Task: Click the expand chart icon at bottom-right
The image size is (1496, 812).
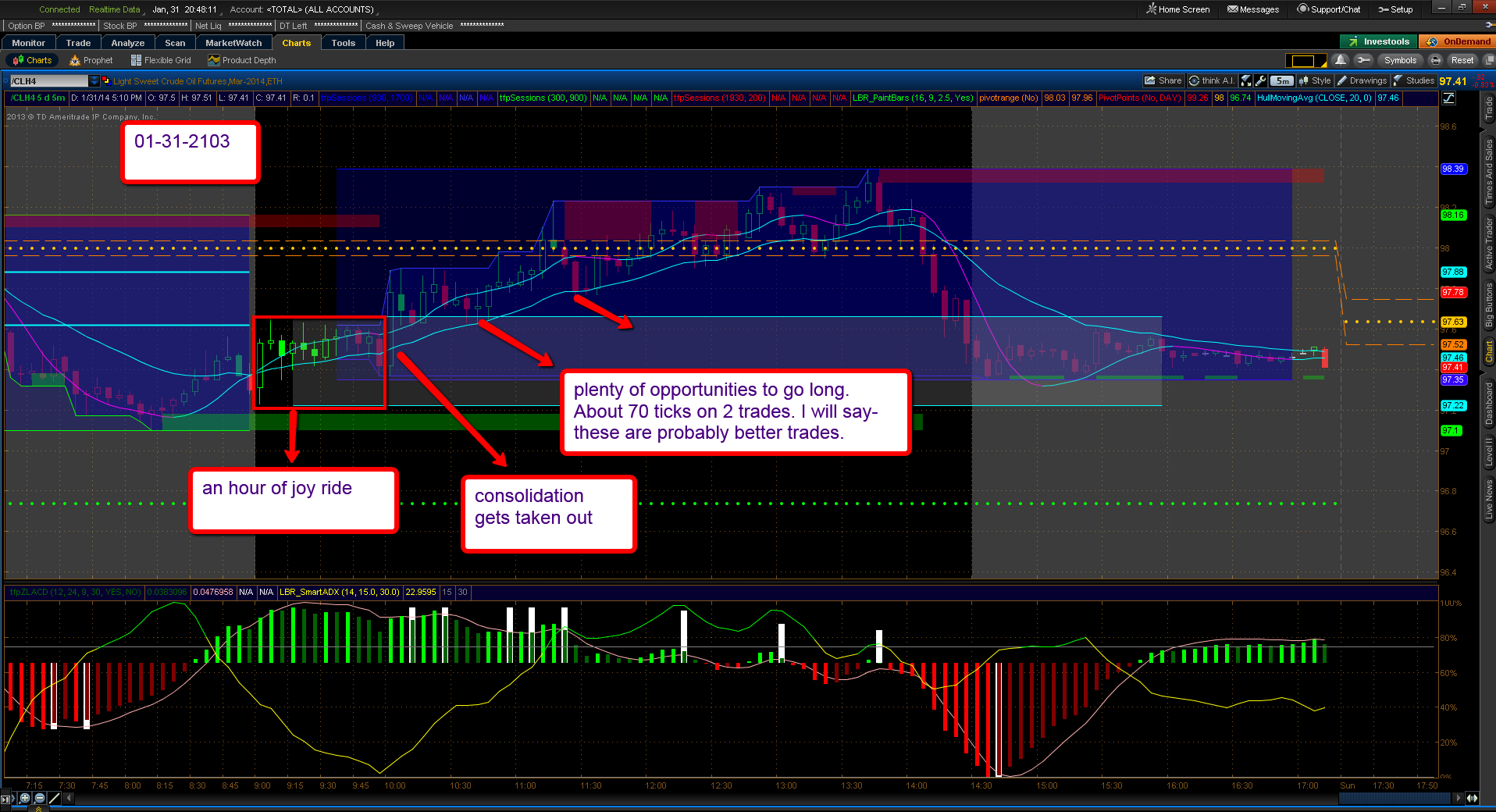Action: click(x=1472, y=798)
